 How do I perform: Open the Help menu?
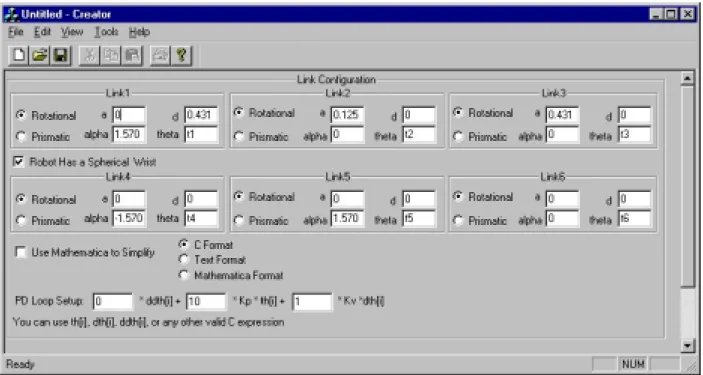click(139, 32)
